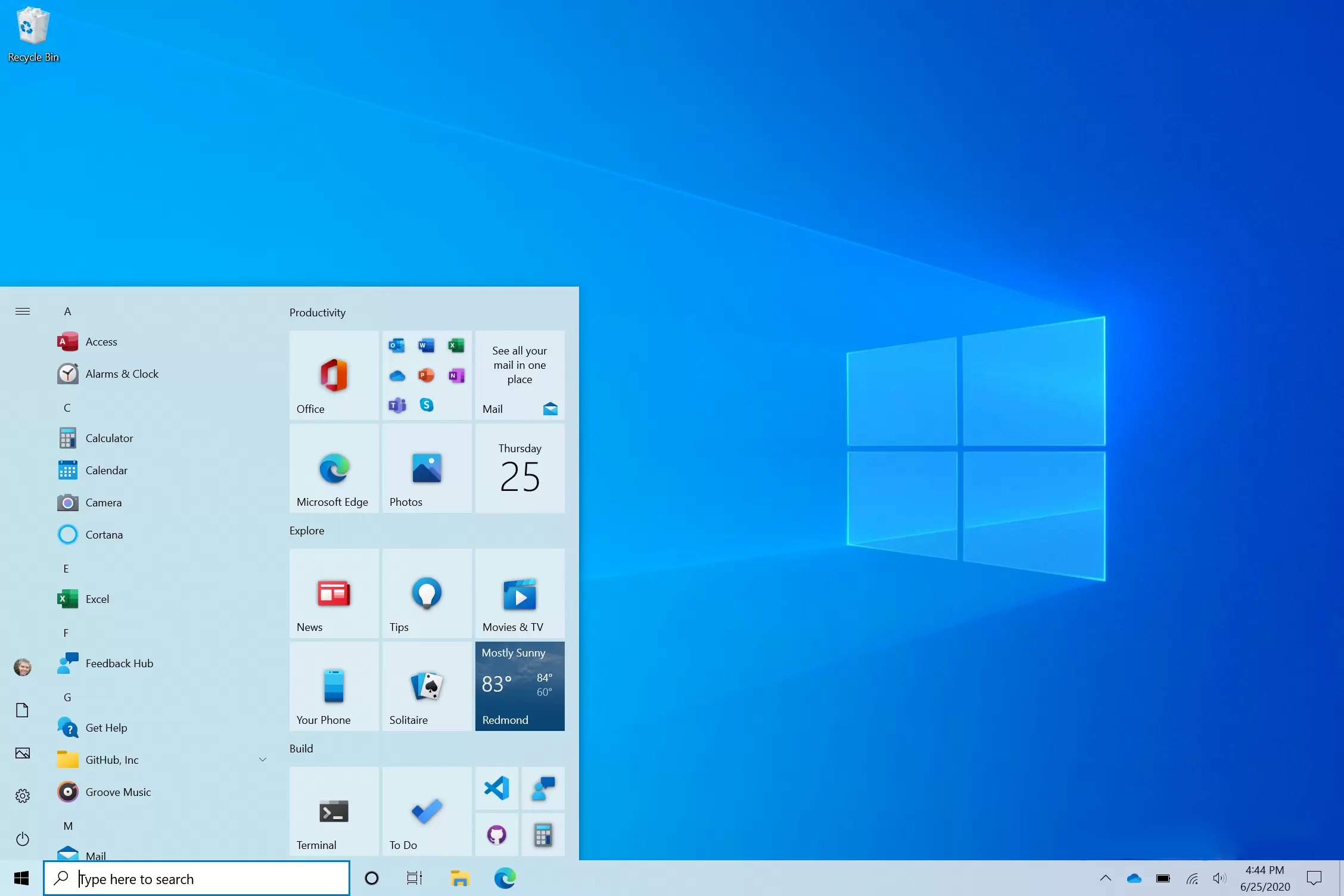
Task: Expand the GitHub Inc folder in app list
Action: pos(263,759)
